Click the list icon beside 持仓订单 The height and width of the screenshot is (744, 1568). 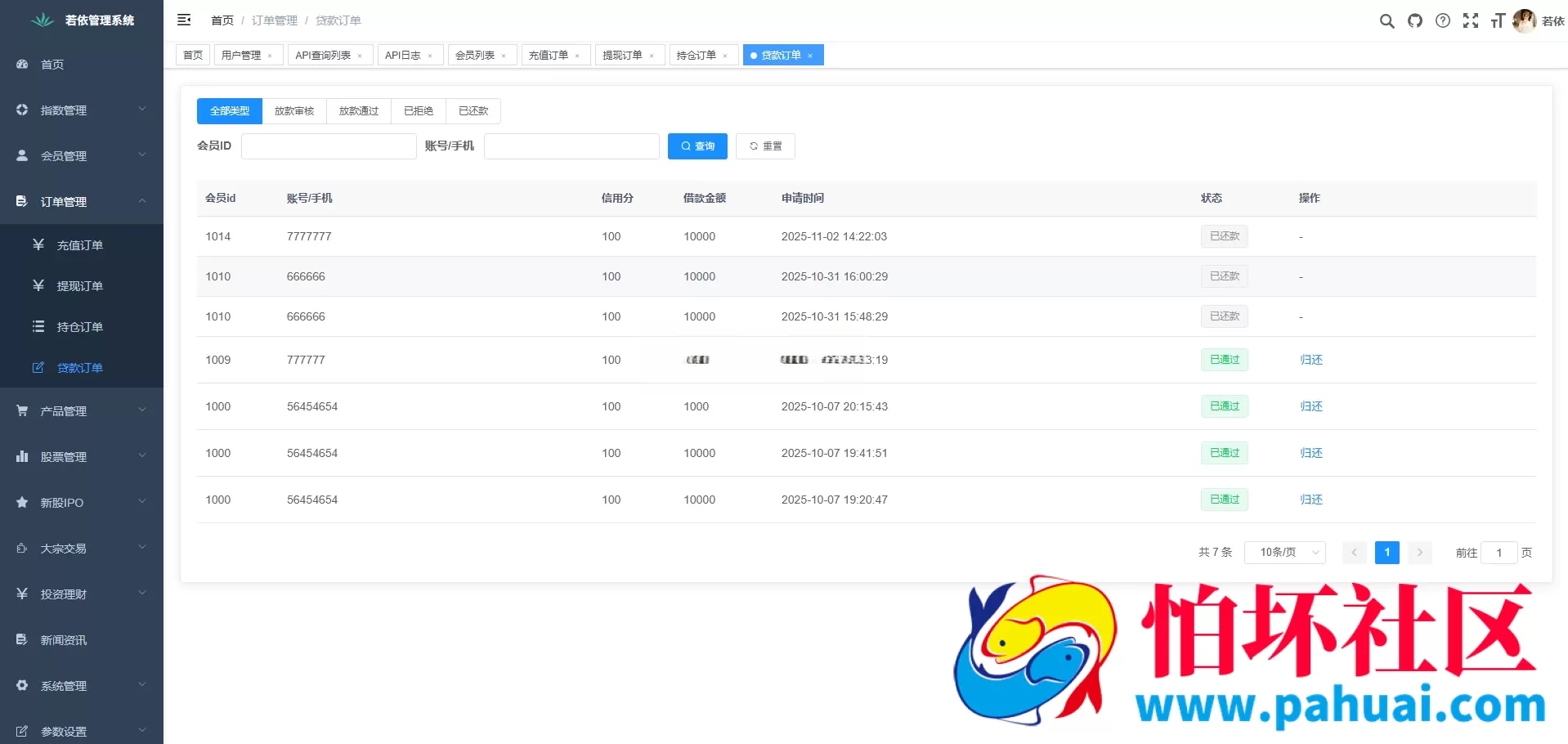click(38, 326)
